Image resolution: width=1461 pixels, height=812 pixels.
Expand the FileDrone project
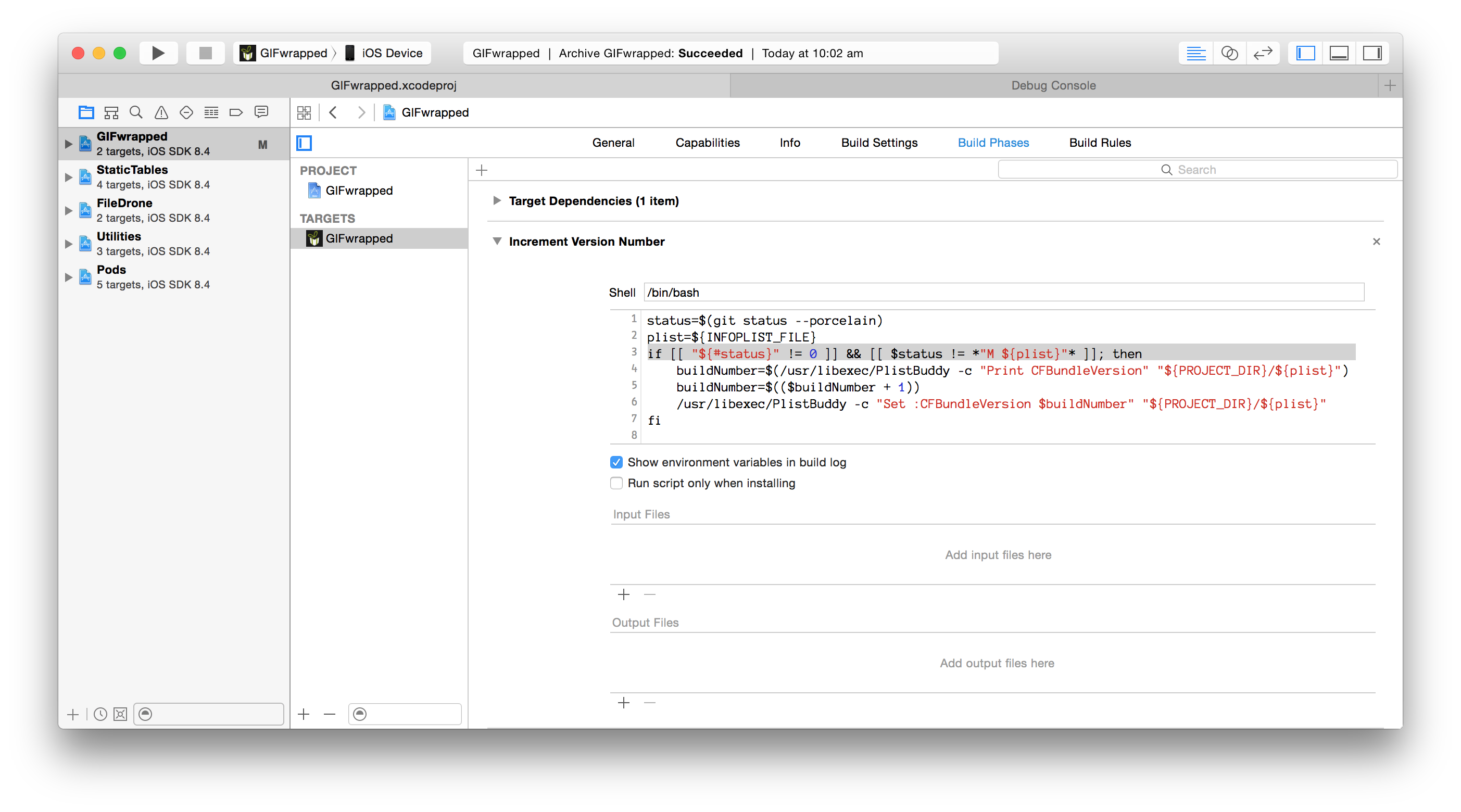tap(69, 210)
